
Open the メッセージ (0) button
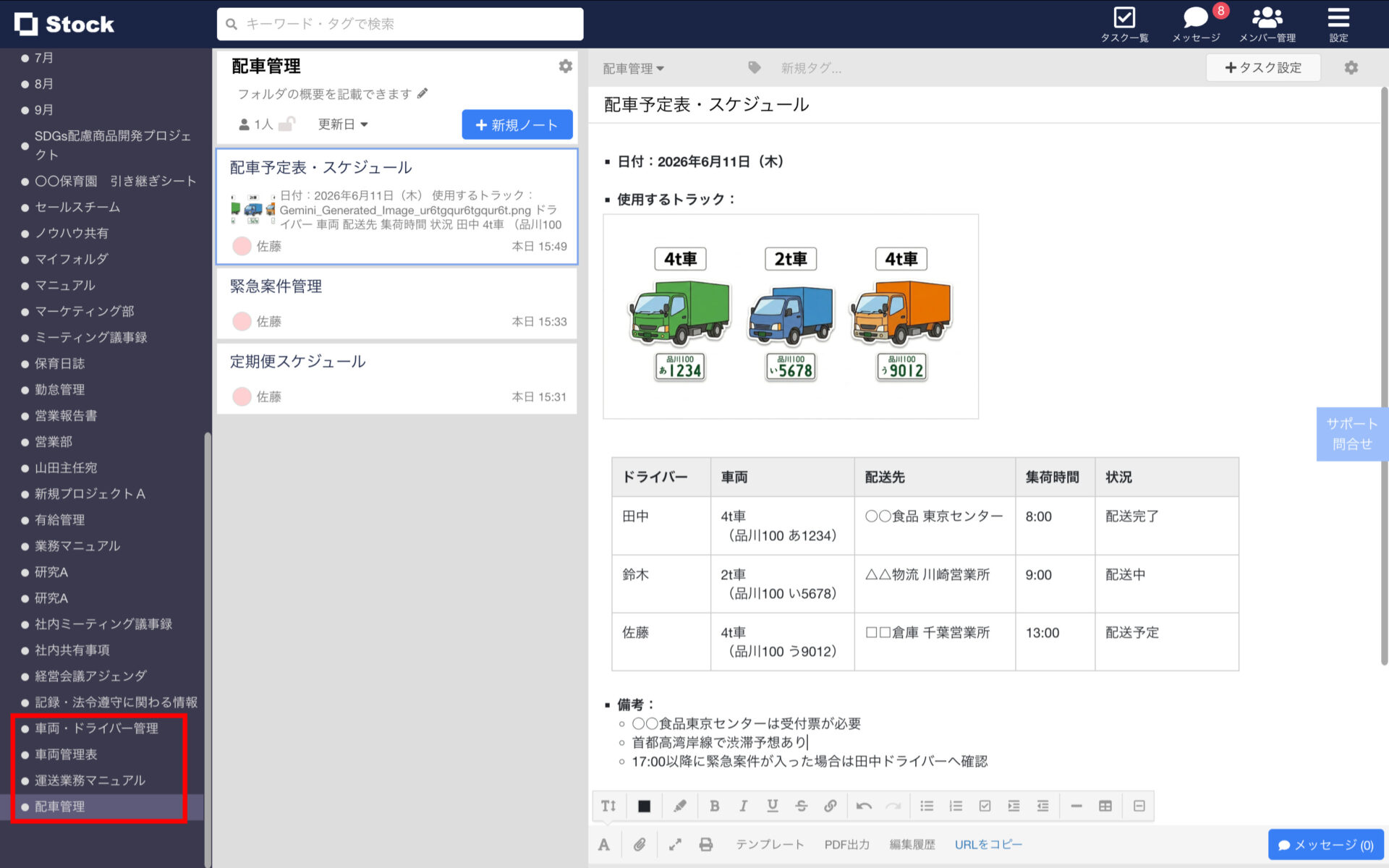tap(1325, 845)
